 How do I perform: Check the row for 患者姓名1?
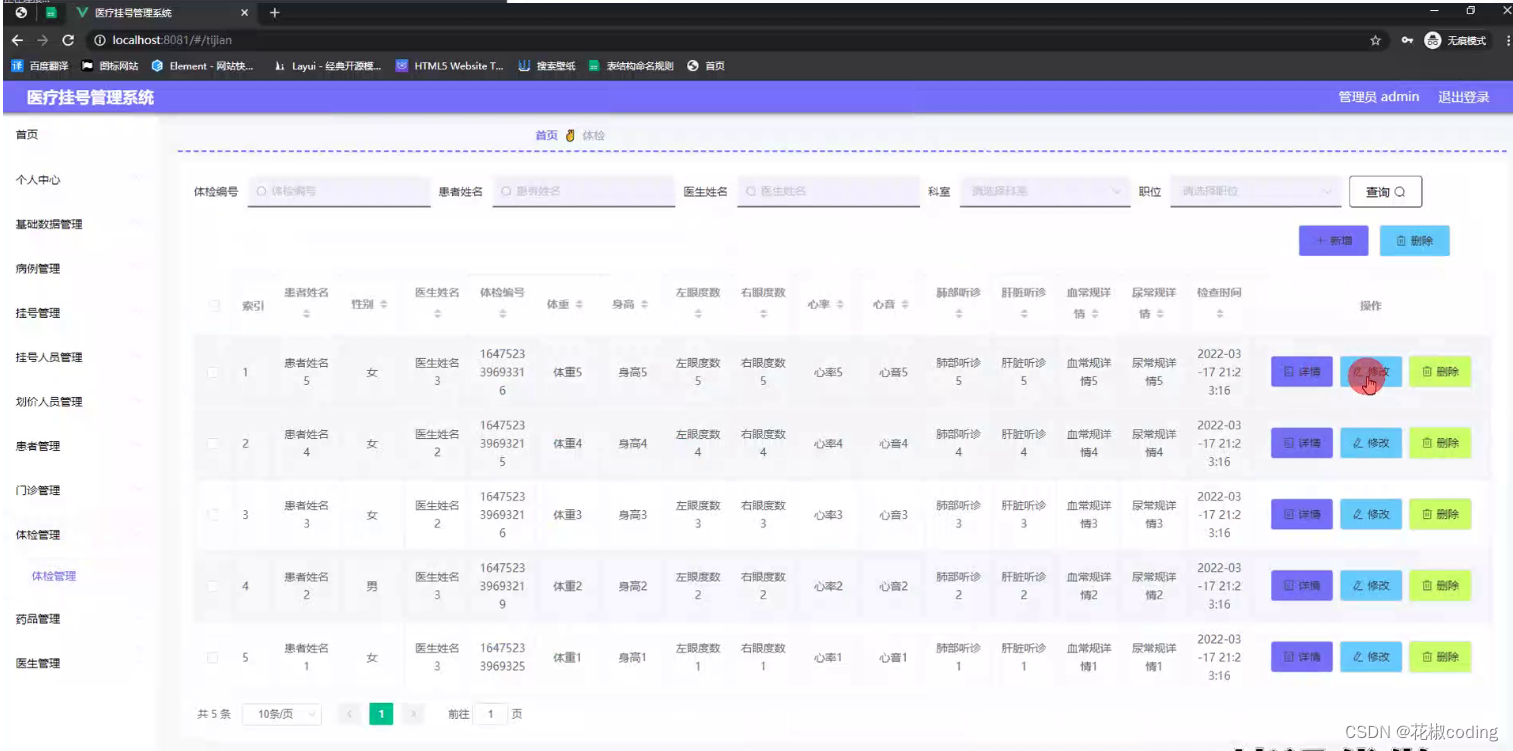(x=213, y=657)
